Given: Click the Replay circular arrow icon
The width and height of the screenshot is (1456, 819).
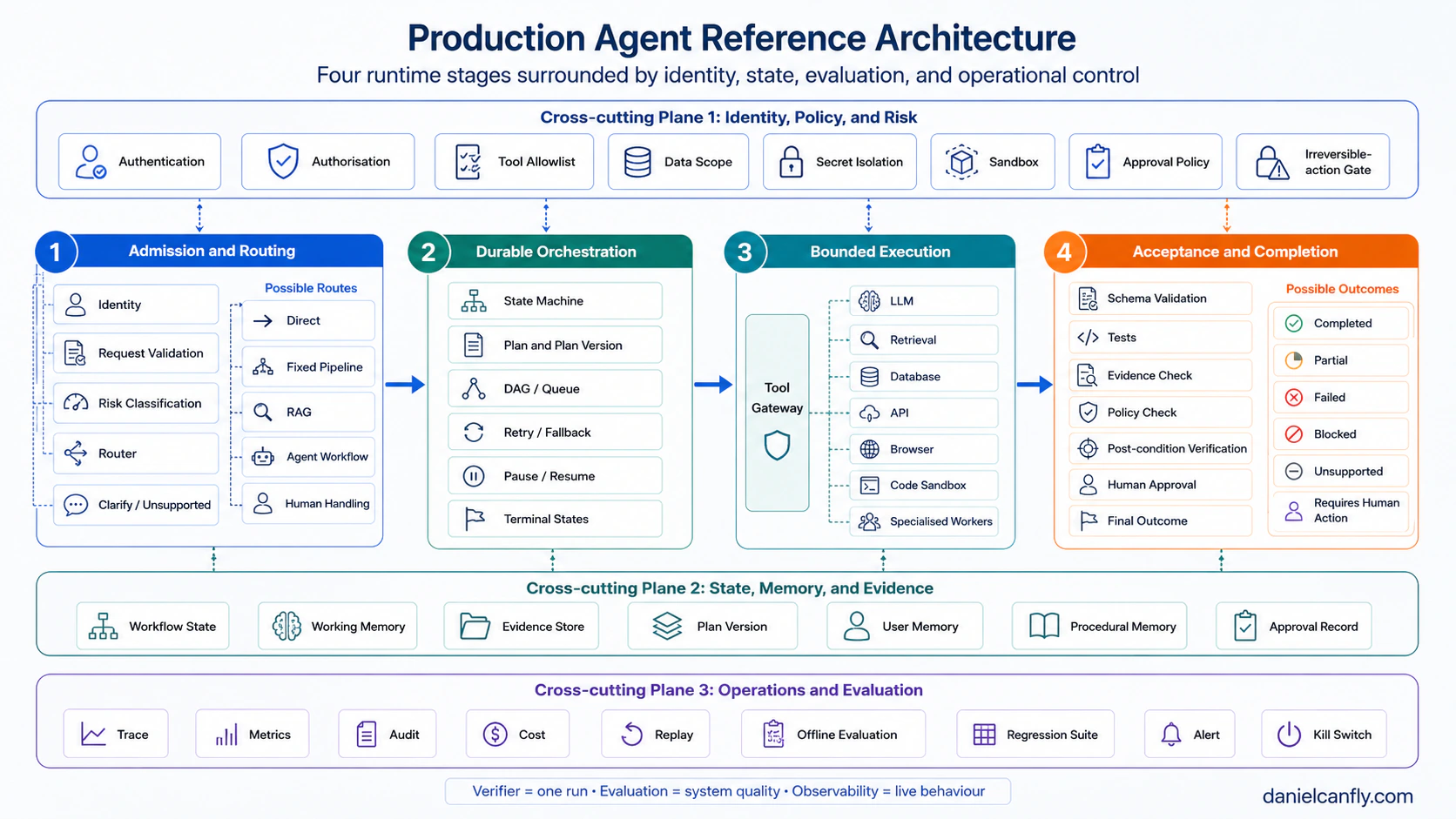Looking at the screenshot, I should point(631,735).
